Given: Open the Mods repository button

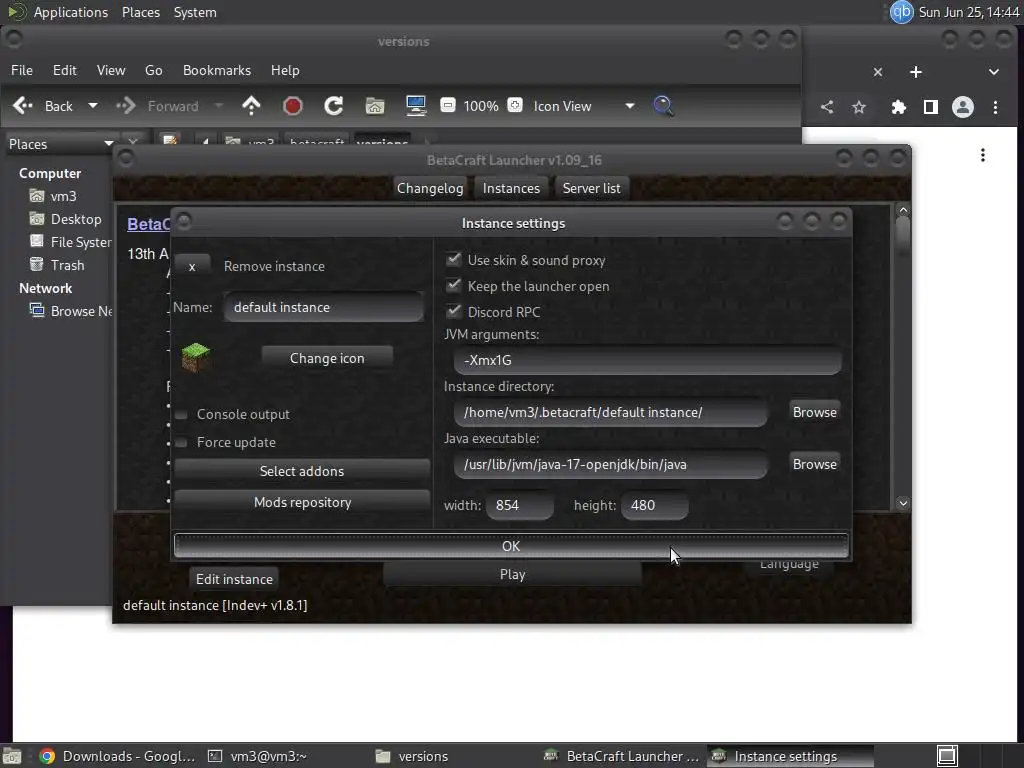Looking at the screenshot, I should tap(302, 502).
